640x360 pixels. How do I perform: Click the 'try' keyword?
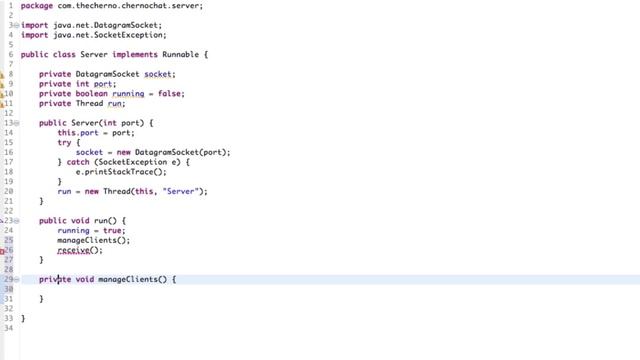pos(64,143)
